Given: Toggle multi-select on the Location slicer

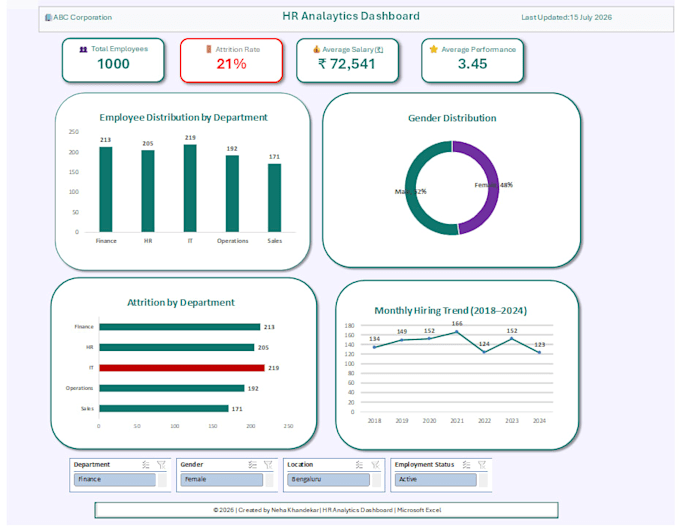Looking at the screenshot, I should [x=359, y=465].
